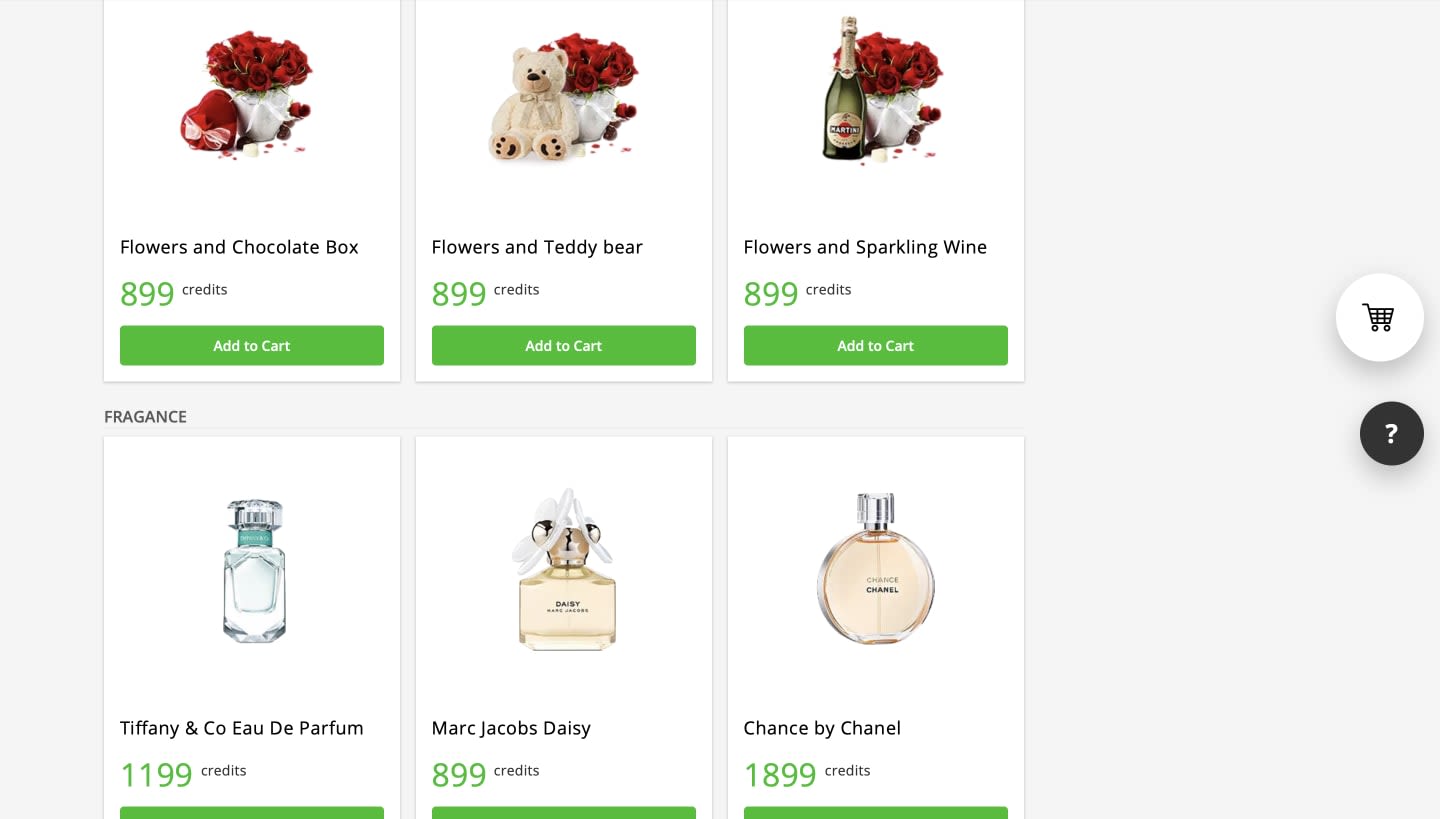1440x819 pixels.
Task: Open Tiffany & Co Eau De Parfum title
Action: pyautogui.click(x=242, y=728)
